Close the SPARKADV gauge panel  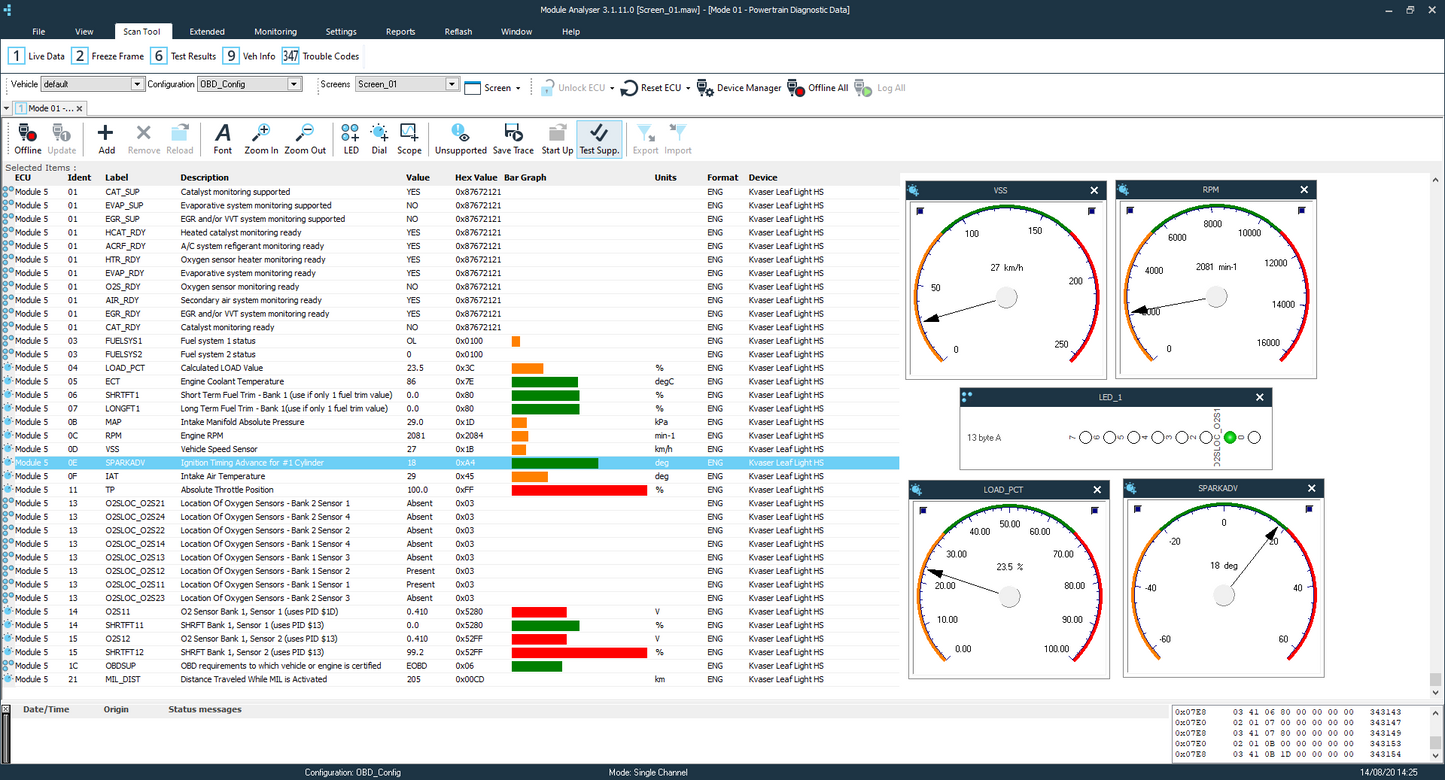click(1311, 489)
